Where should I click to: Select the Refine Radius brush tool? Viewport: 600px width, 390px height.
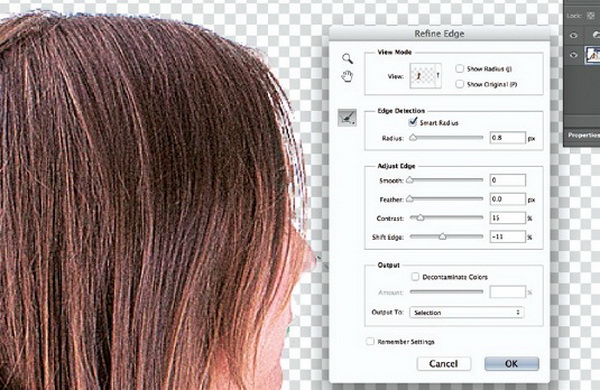tap(347, 117)
